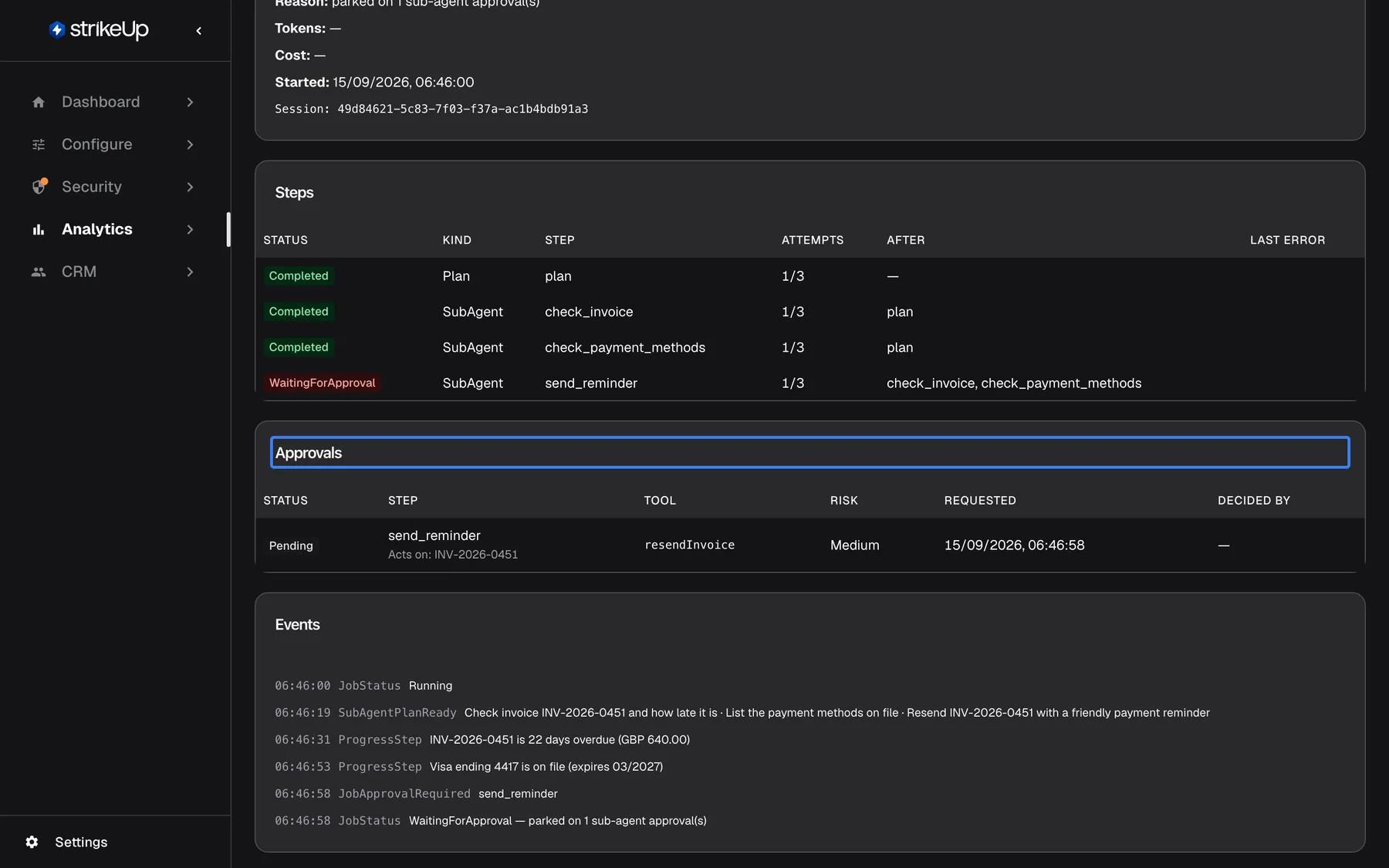1389x868 pixels.
Task: Expand the Analytics menu chevron
Action: [190, 229]
